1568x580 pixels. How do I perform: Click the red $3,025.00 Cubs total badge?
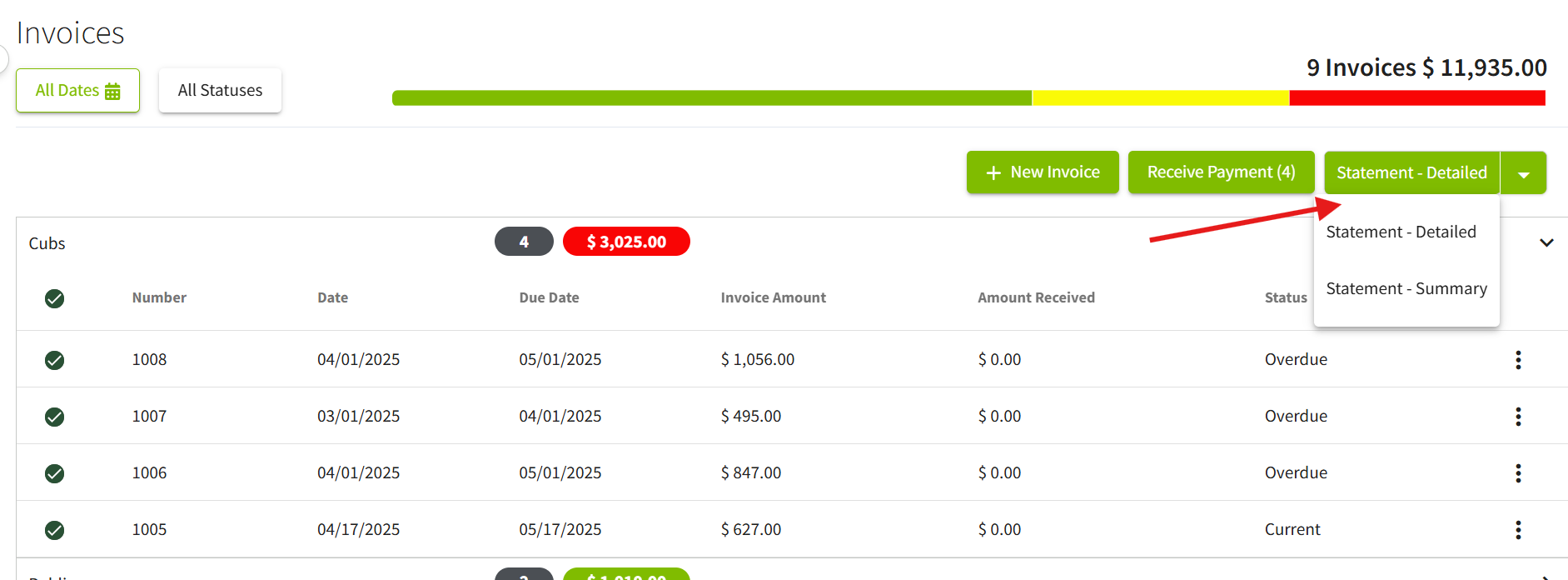point(626,242)
